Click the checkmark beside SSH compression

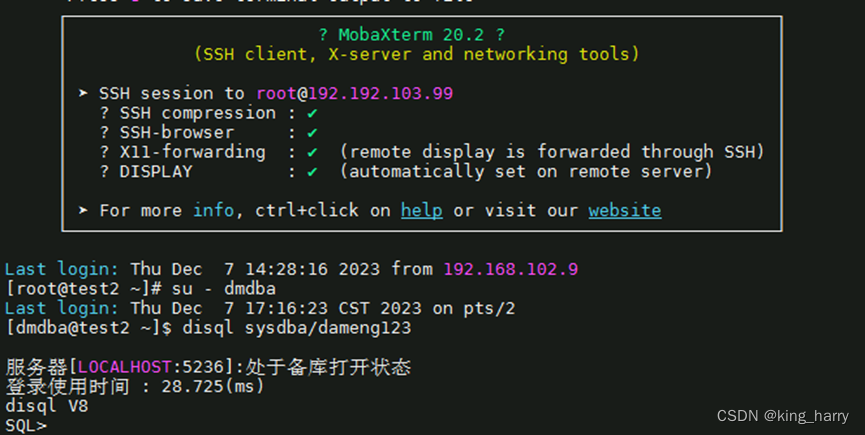point(312,114)
